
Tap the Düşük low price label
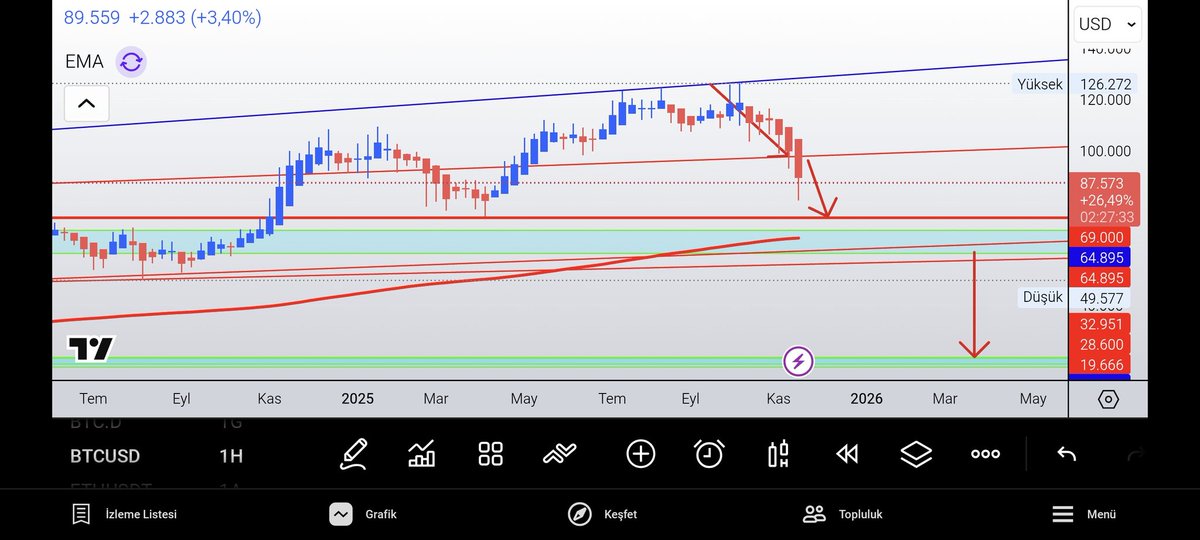[x=1043, y=297]
